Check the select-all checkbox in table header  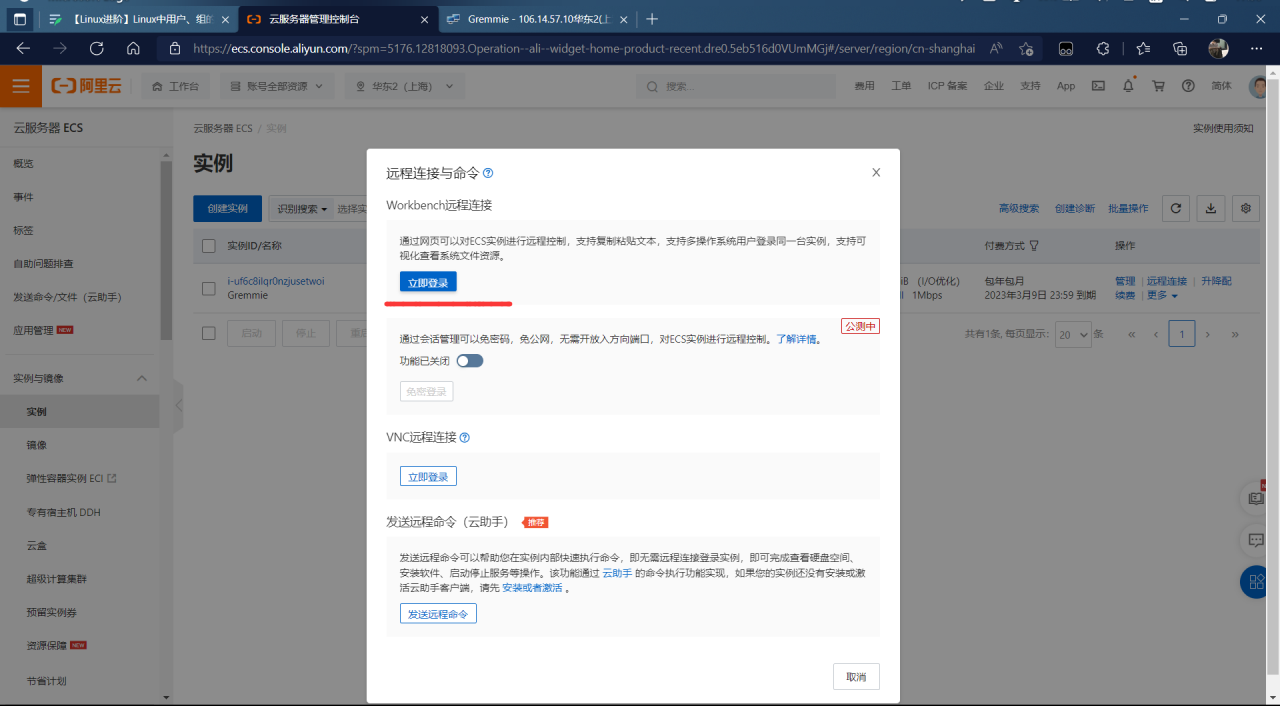(x=209, y=246)
